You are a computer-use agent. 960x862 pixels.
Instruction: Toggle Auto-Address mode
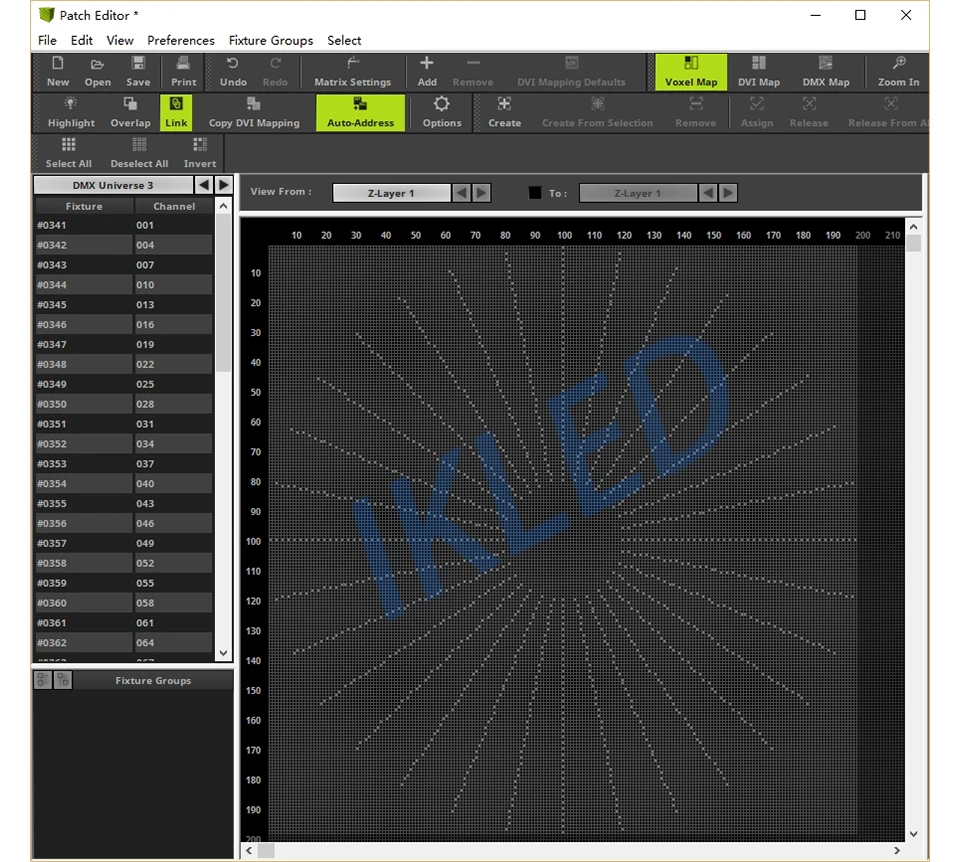[360, 113]
